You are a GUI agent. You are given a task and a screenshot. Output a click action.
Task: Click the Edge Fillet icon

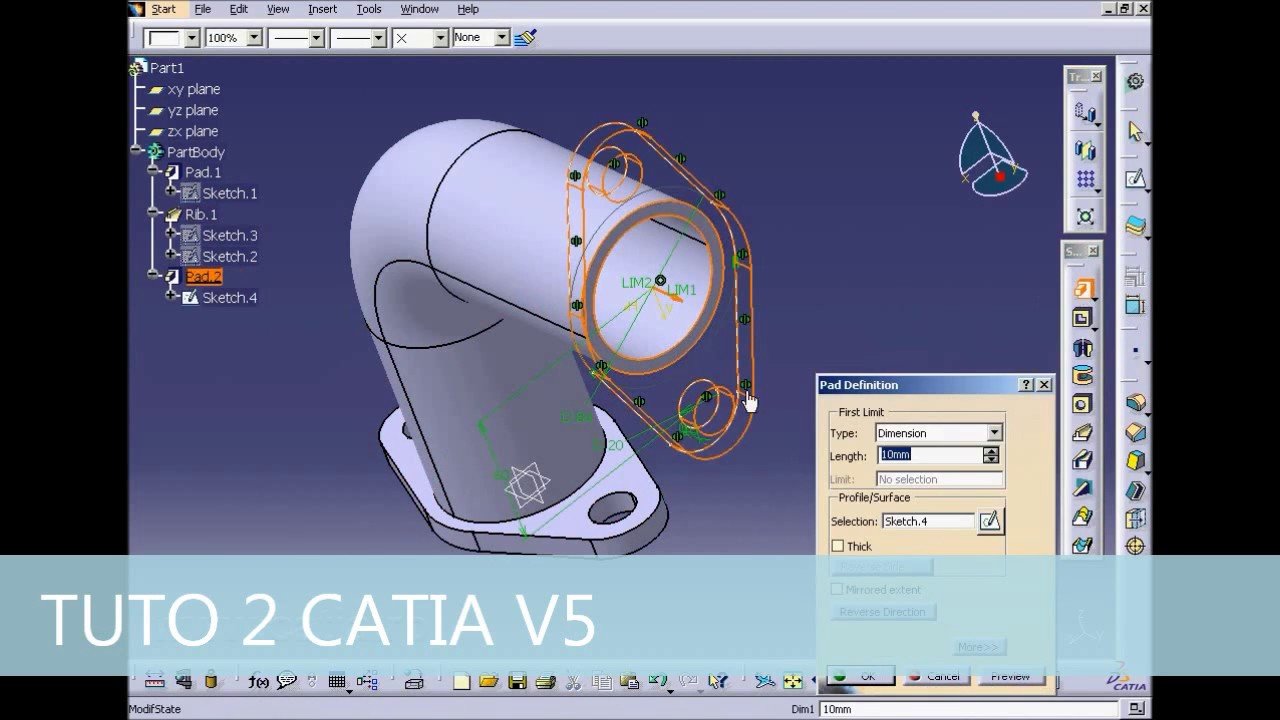pos(1135,403)
